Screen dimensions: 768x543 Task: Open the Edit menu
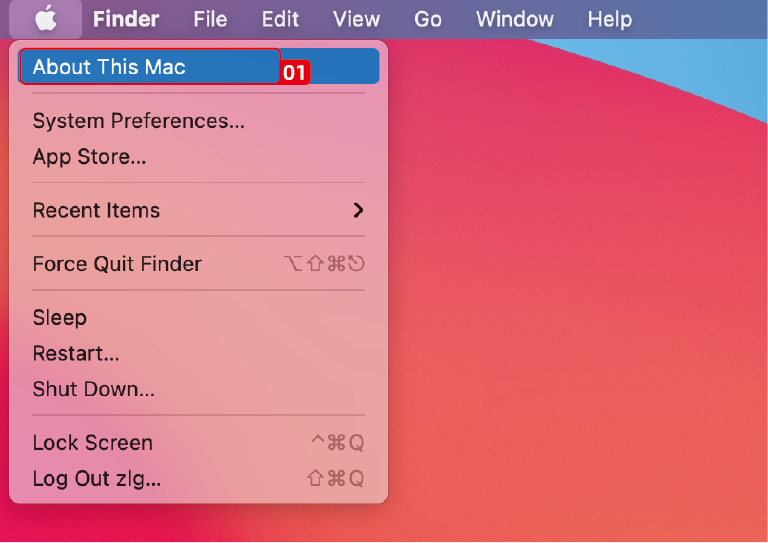tap(280, 19)
